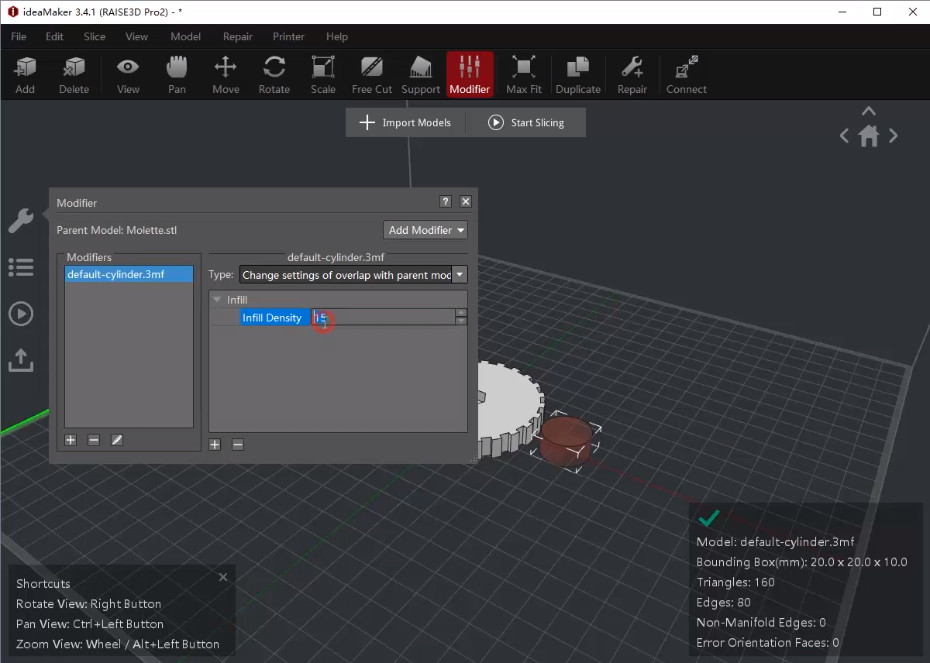The image size is (930, 663).
Task: Toggle the Modifier tool
Action: pos(470,74)
